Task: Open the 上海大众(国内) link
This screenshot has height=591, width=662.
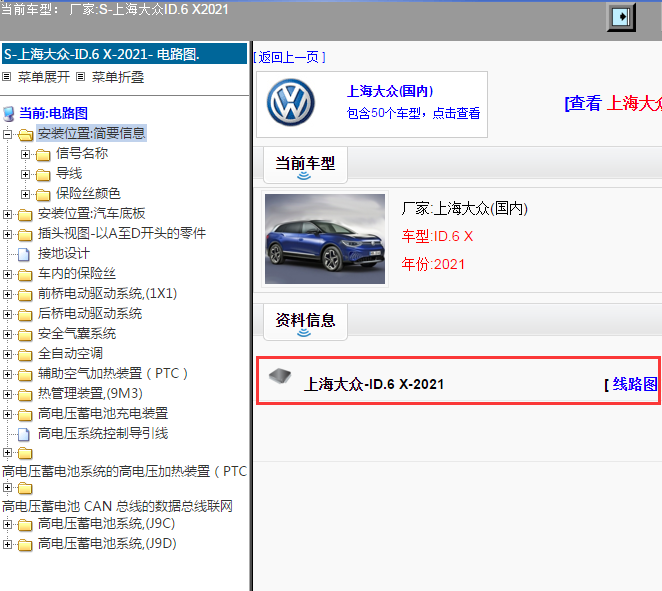Action: 390,91
